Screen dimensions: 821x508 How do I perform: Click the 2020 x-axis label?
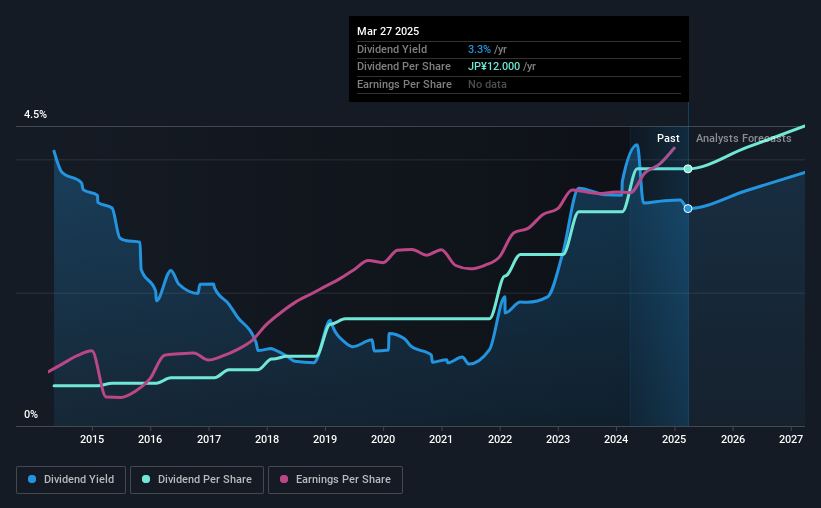(383, 439)
